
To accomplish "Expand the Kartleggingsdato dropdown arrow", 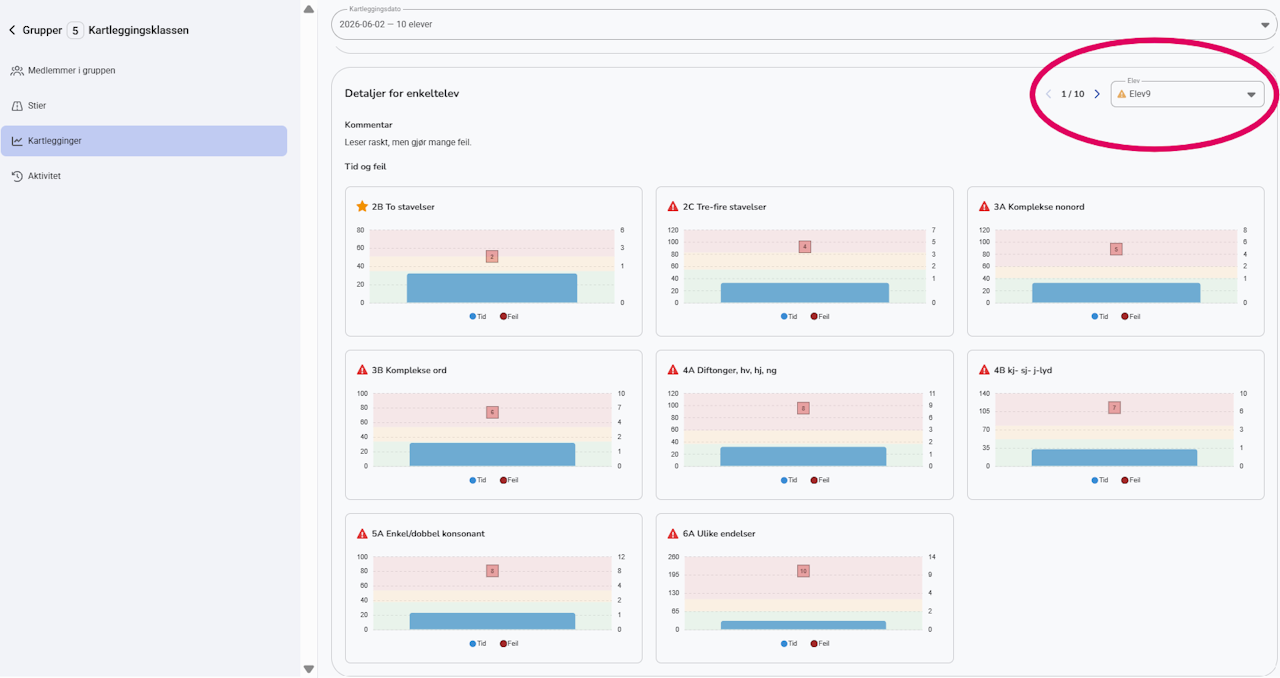I will 1267,24.
